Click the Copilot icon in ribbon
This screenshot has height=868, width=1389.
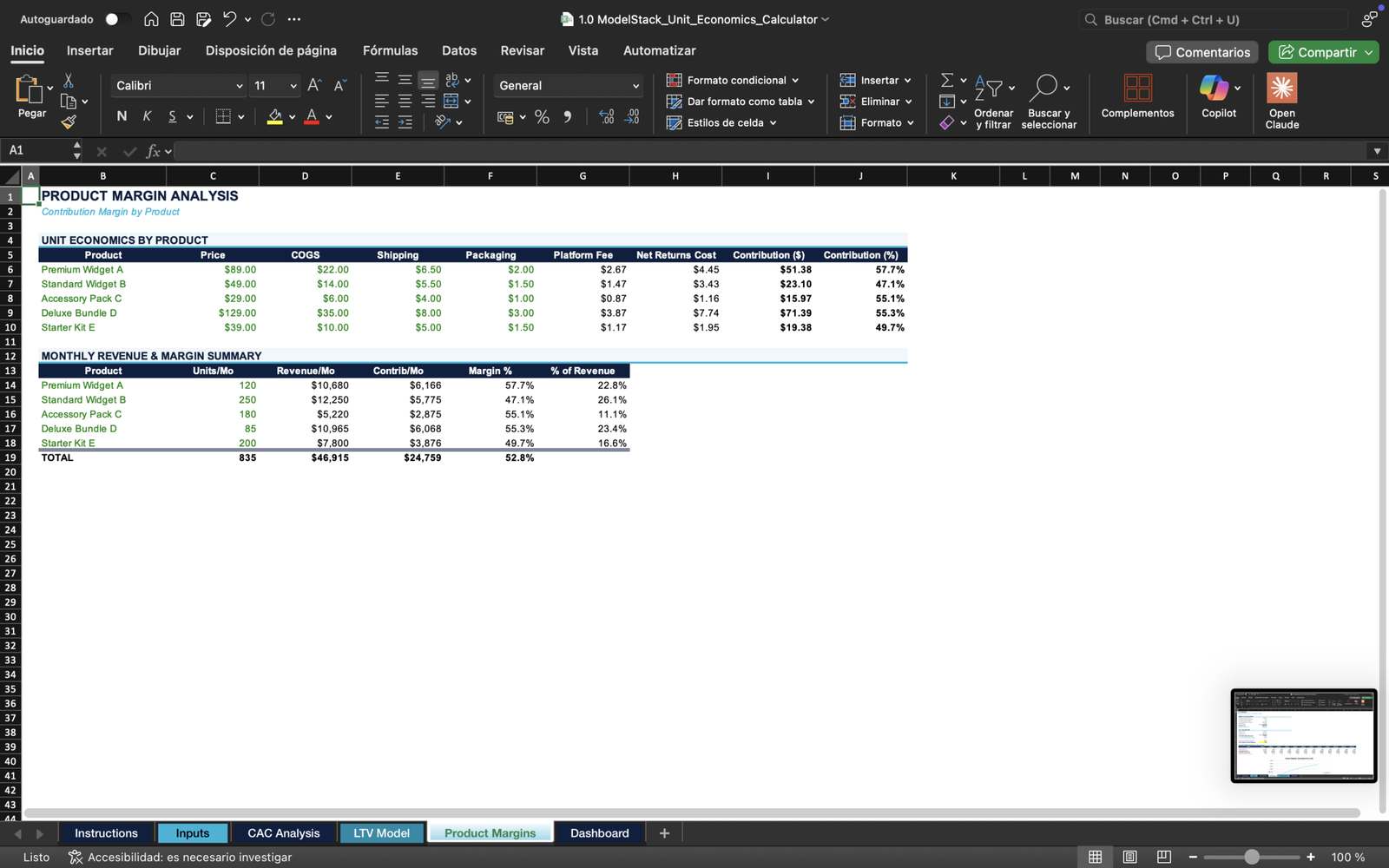tap(1214, 88)
